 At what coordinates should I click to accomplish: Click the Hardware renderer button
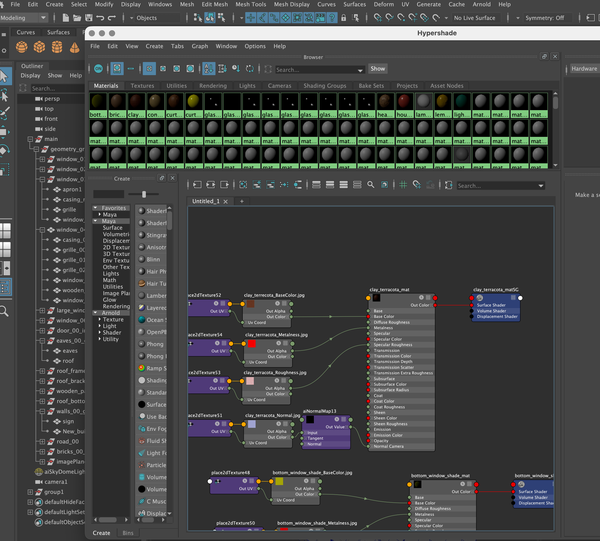pyautogui.click(x=584, y=69)
